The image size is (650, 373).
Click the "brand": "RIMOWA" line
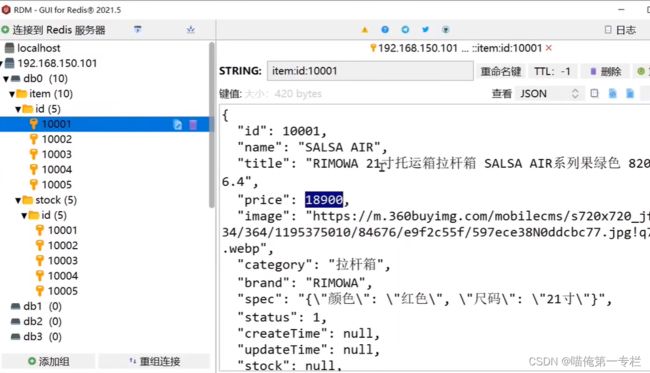click(x=305, y=283)
